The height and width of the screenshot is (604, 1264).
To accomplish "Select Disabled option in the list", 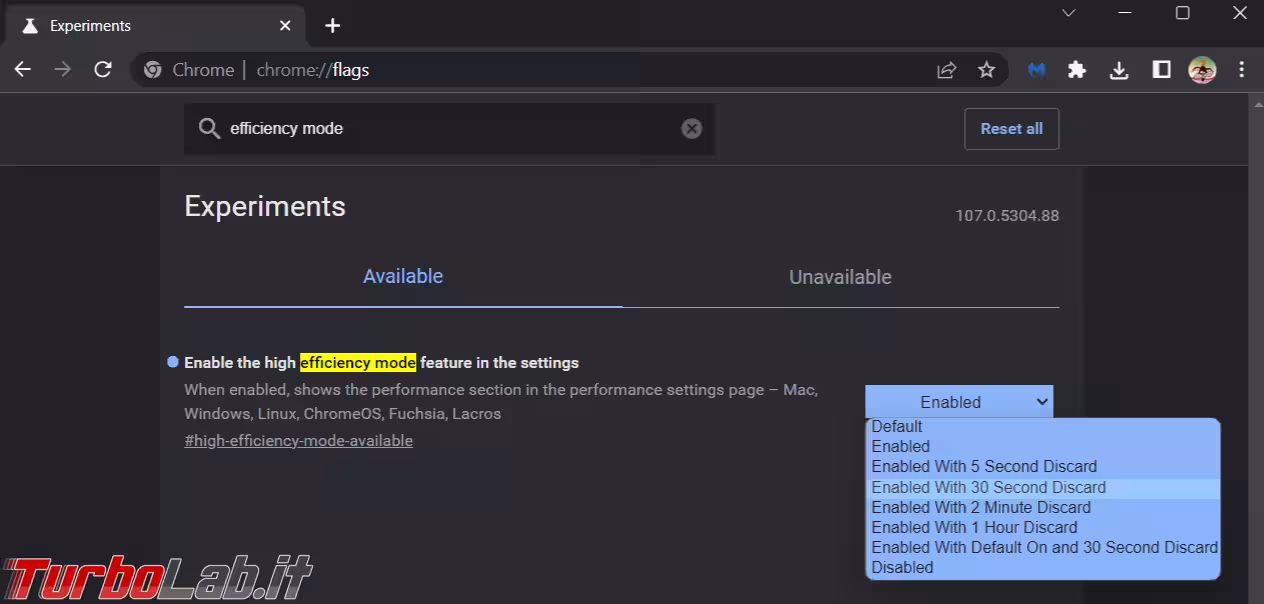I will (x=902, y=567).
